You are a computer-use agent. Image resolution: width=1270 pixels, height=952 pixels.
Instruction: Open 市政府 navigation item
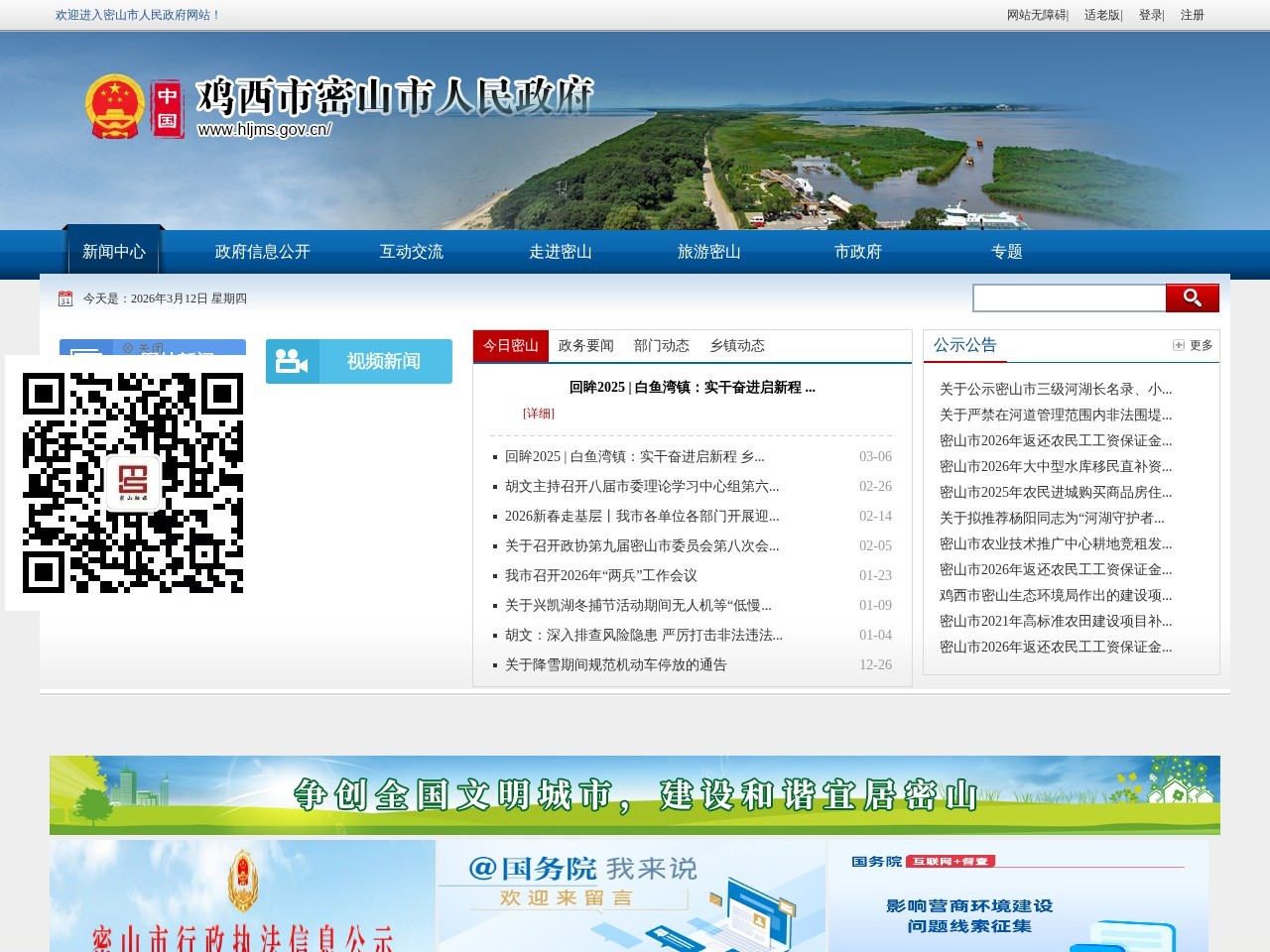tap(858, 252)
